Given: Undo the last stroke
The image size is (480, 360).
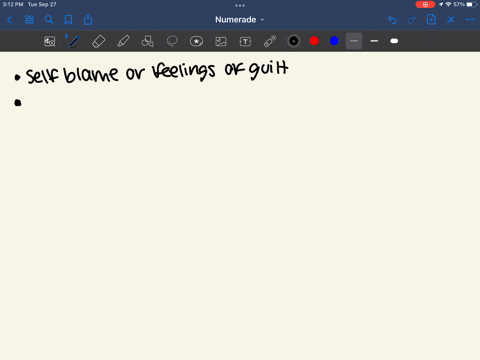Looking at the screenshot, I should coord(392,20).
